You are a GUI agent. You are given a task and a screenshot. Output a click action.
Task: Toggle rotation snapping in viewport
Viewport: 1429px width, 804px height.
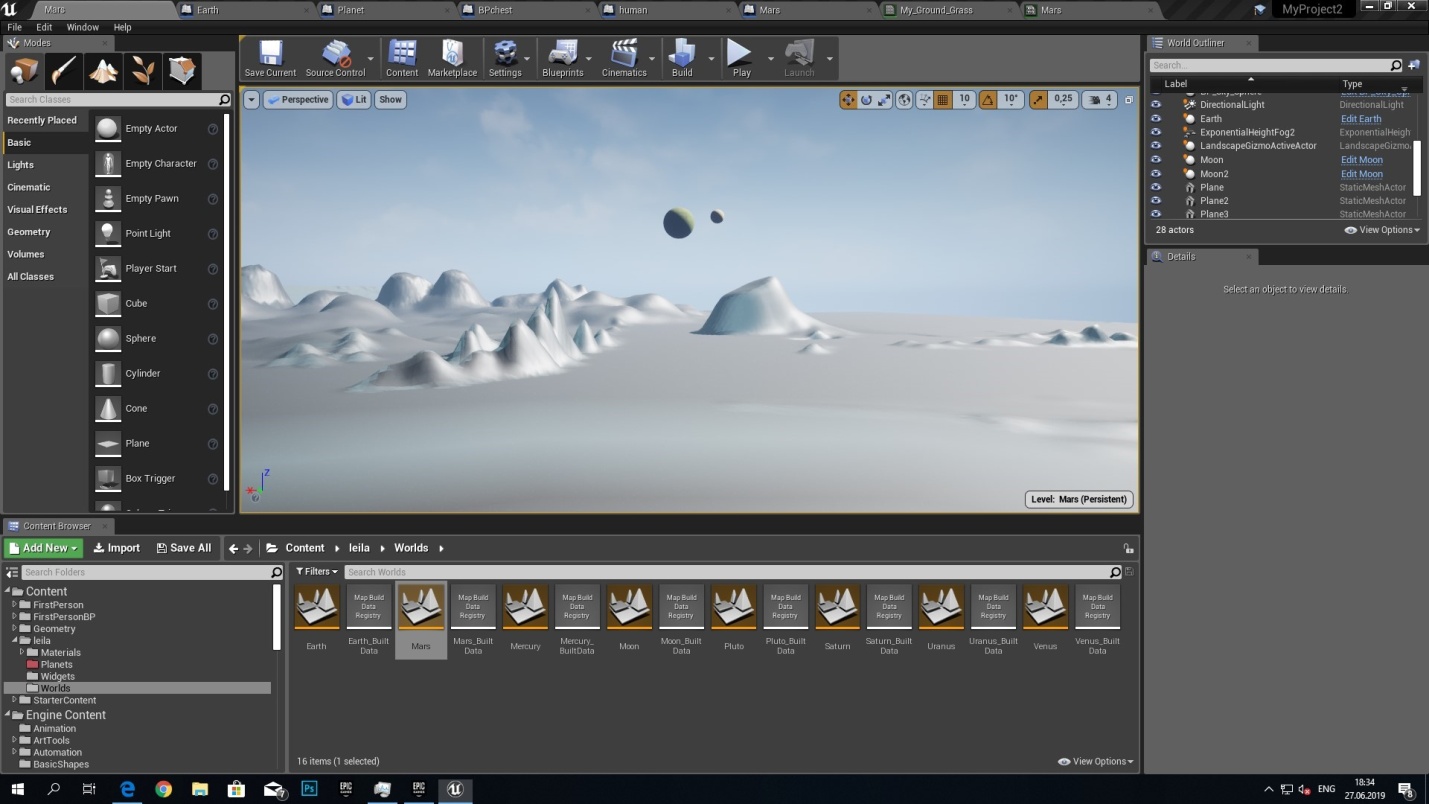(x=988, y=100)
